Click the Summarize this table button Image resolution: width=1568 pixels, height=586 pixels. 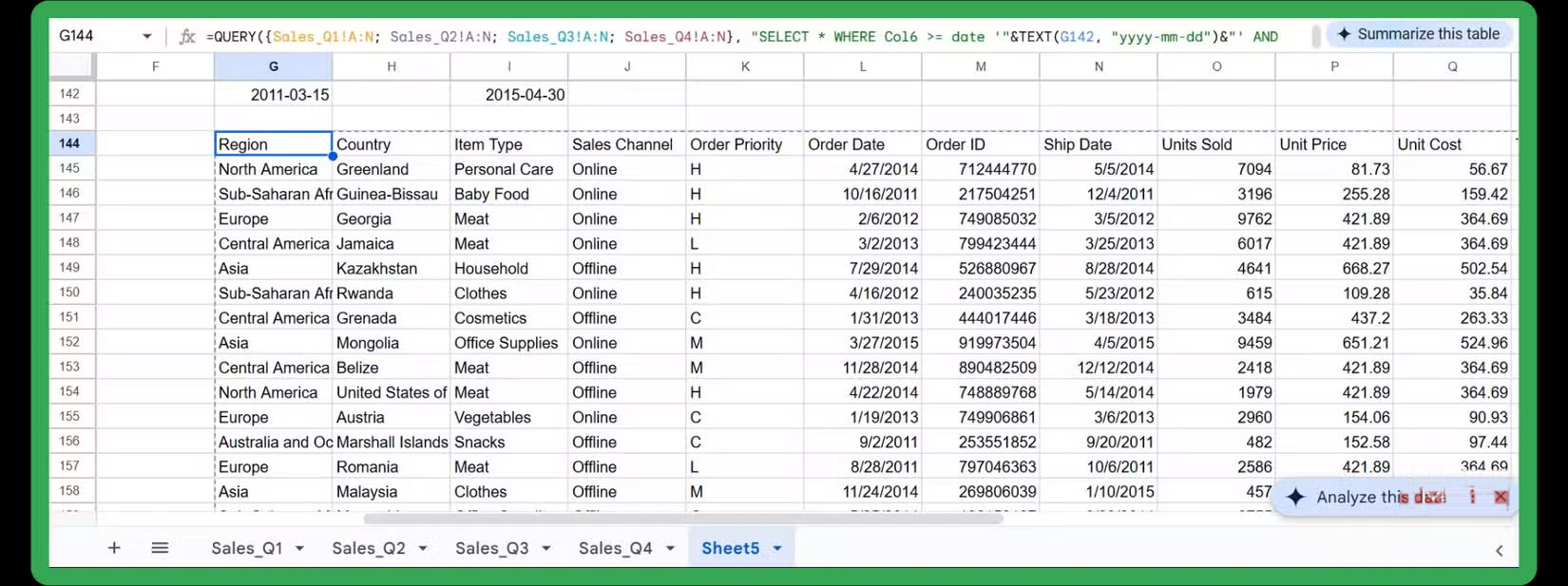point(1417,34)
